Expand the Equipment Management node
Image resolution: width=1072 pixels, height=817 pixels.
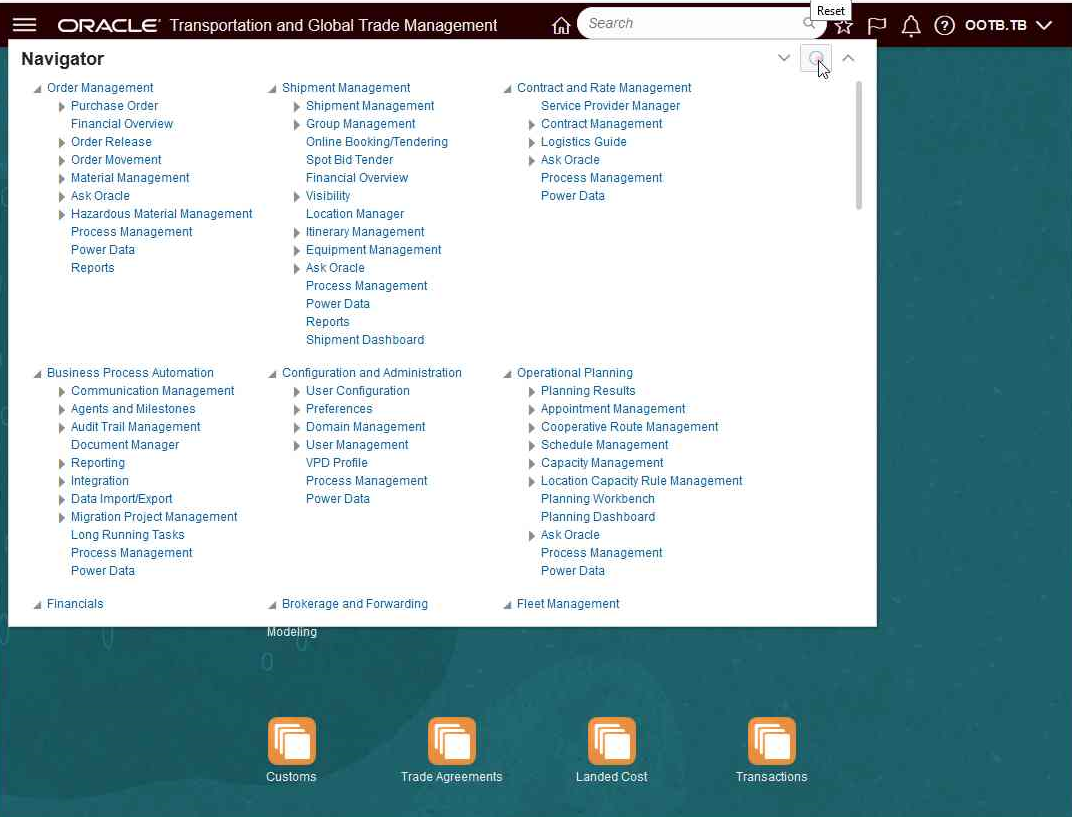(297, 251)
